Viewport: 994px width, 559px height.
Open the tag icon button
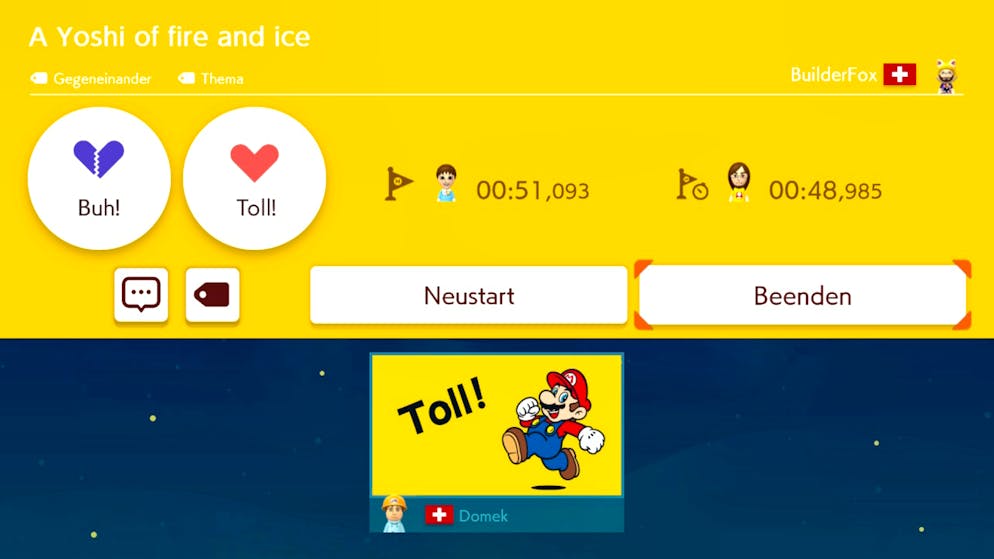212,295
